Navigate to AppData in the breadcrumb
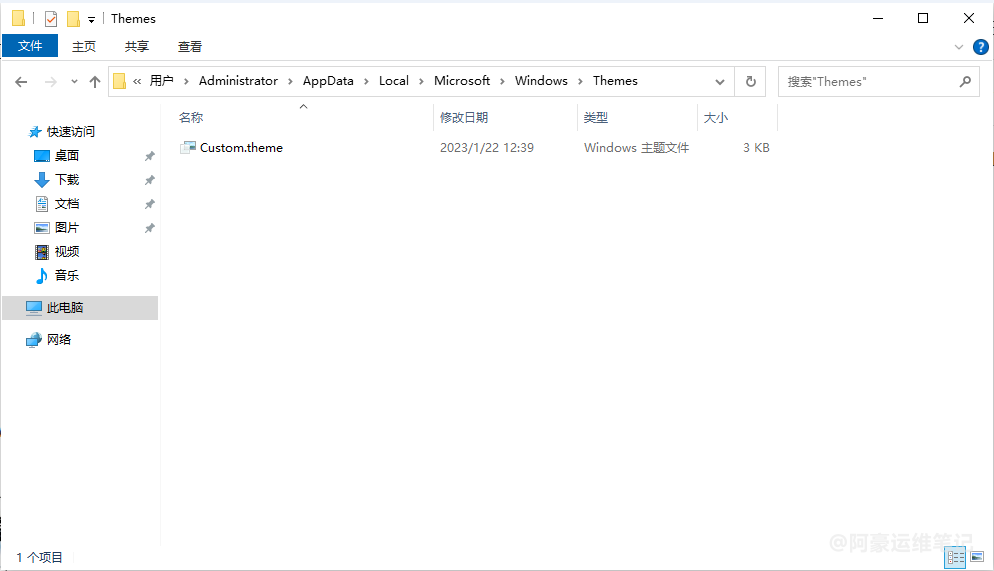 (x=328, y=80)
